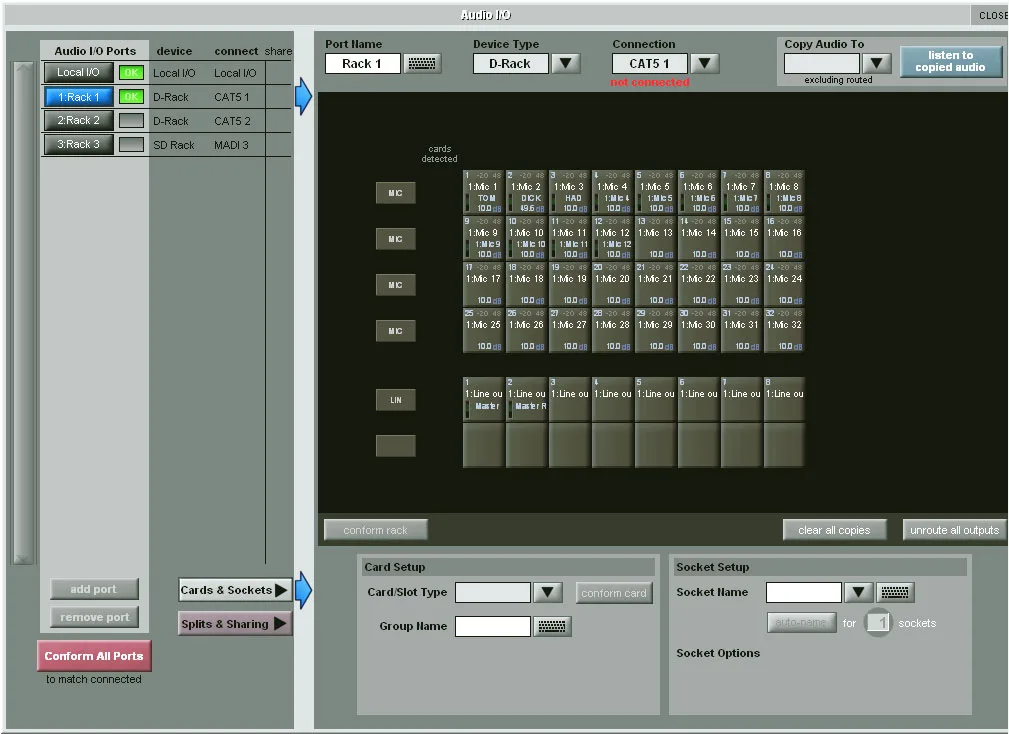Expand the Cards & Sockets panel
Image resolution: width=1009 pixels, height=734 pixels.
(x=235, y=591)
